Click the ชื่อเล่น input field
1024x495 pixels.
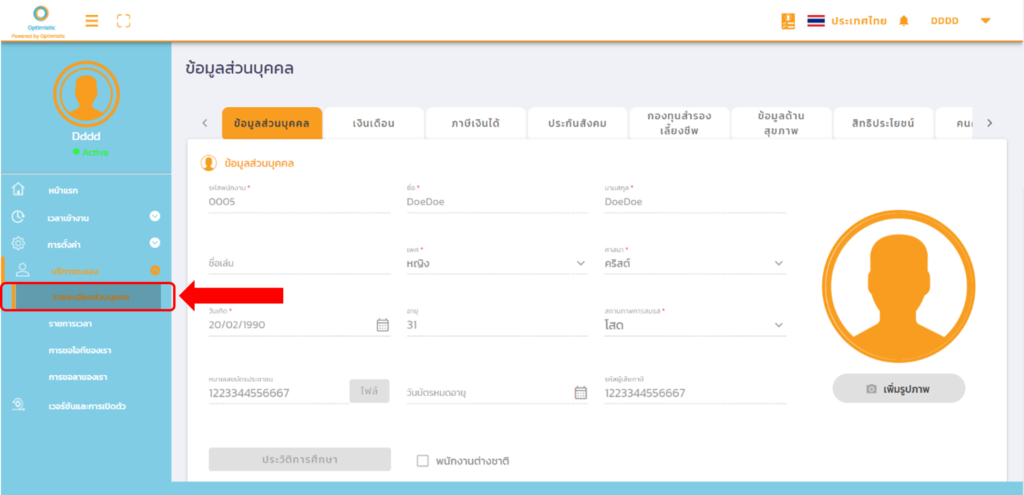coord(298,264)
